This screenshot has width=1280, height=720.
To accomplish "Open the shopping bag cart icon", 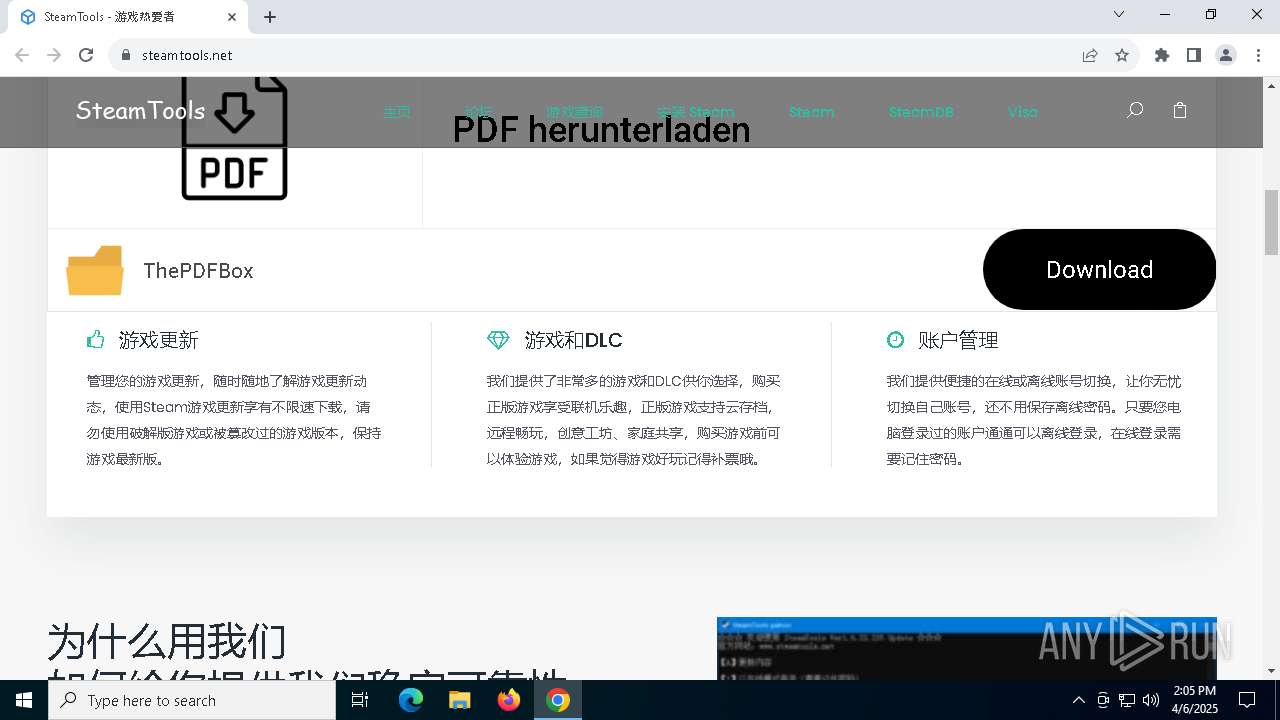I will coord(1180,110).
